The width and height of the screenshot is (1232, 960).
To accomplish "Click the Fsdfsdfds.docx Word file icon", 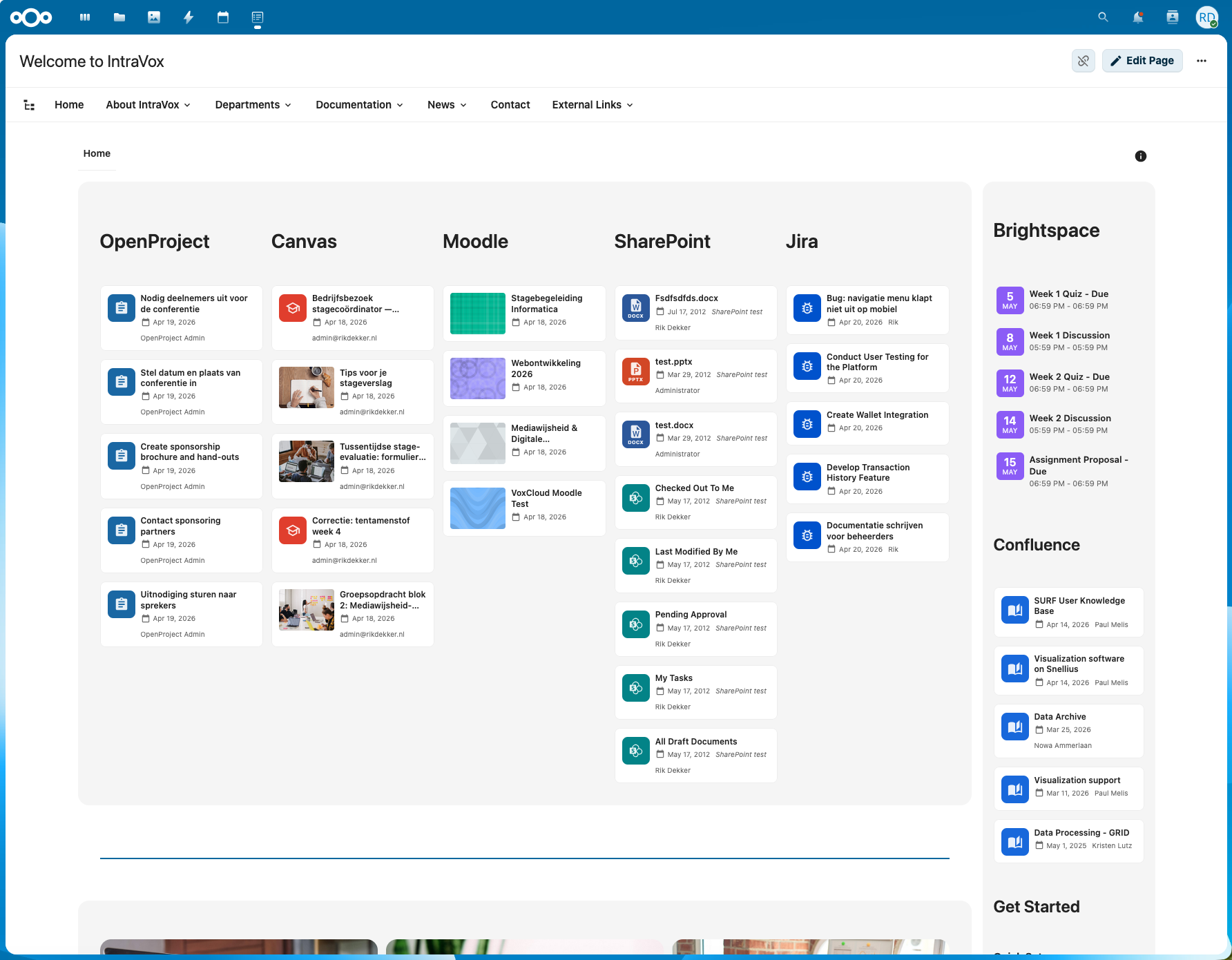I will (x=636, y=307).
